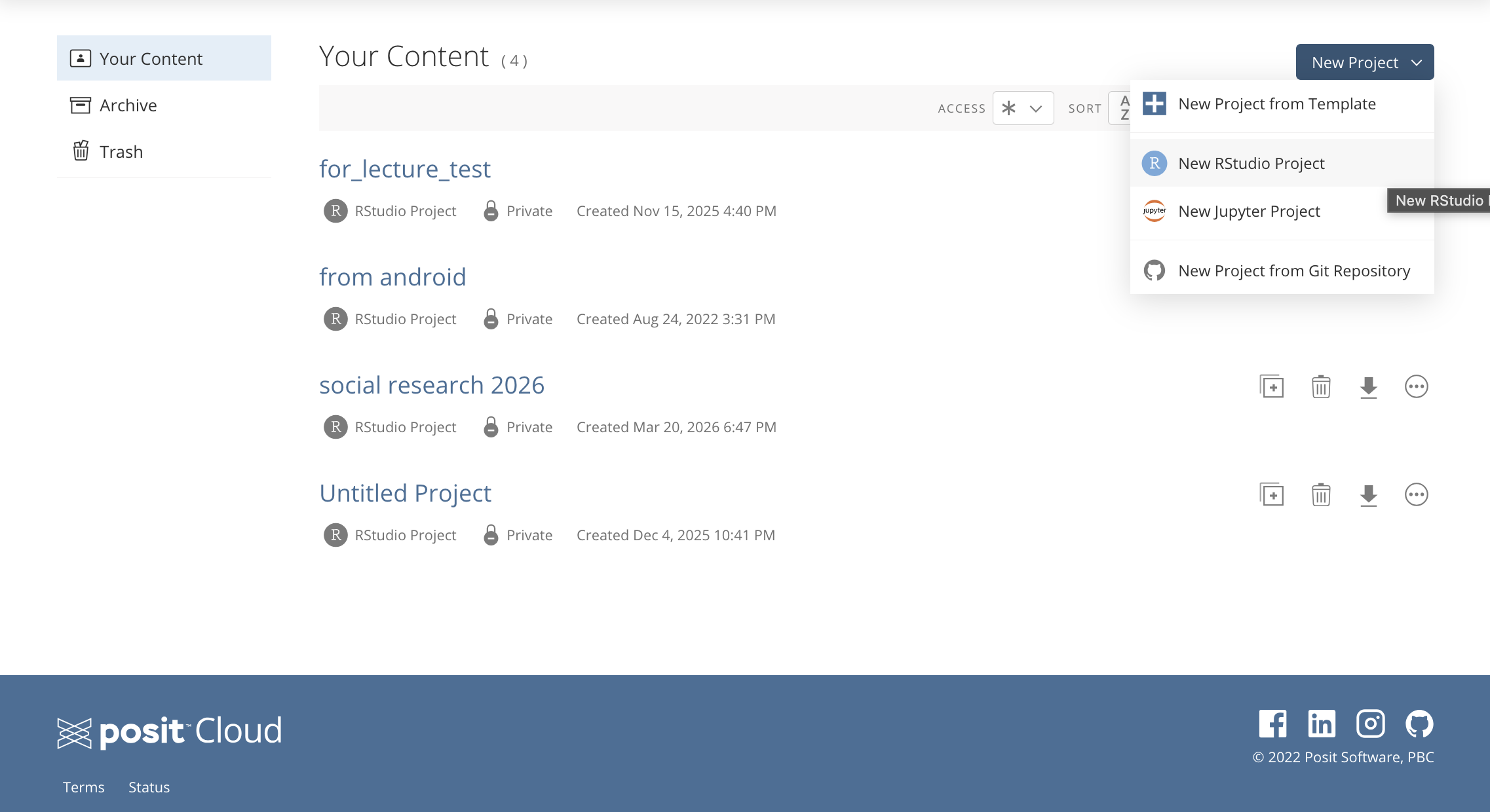The width and height of the screenshot is (1490, 812).
Task: Select New Project from Template
Action: (x=1276, y=104)
